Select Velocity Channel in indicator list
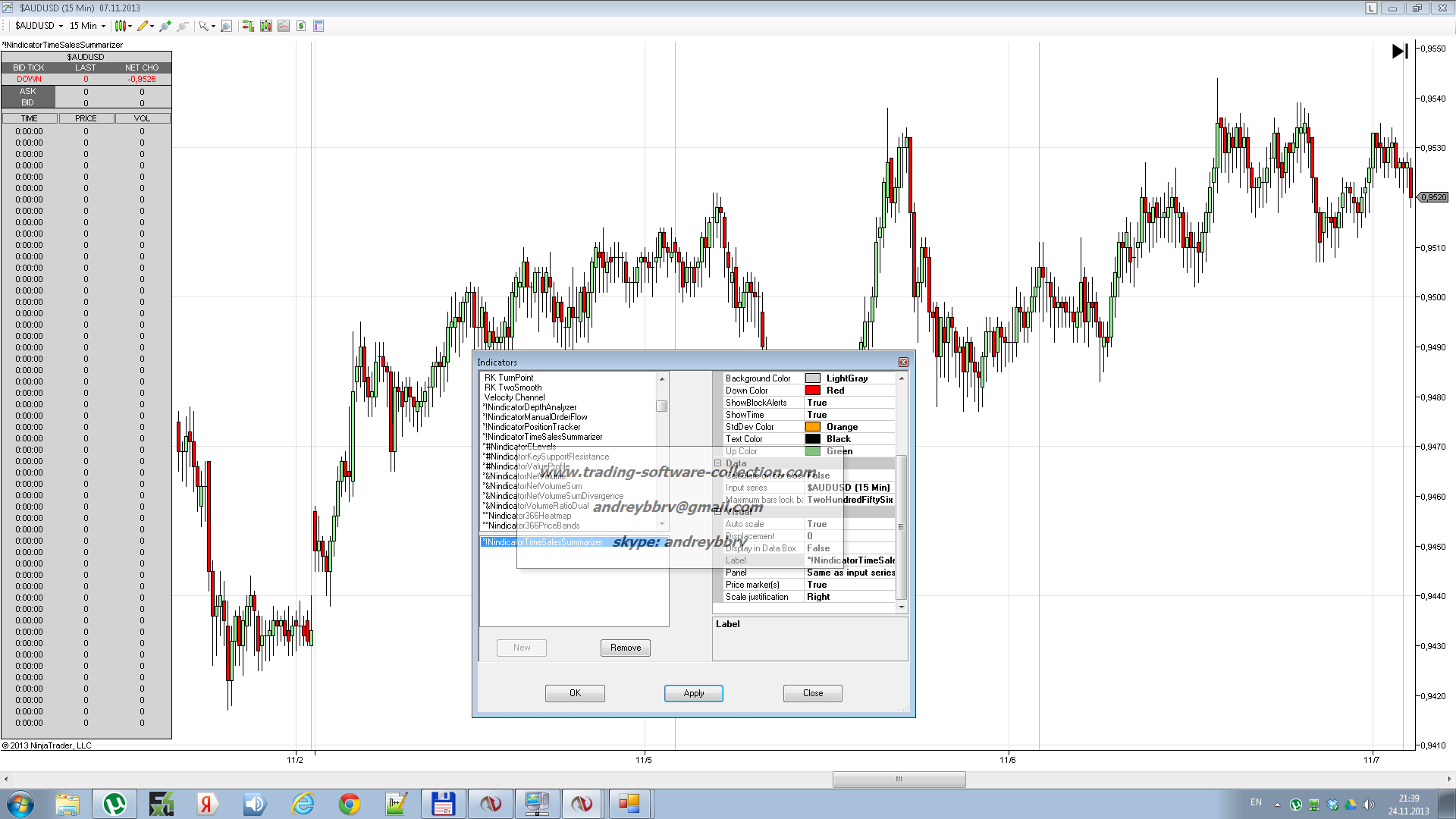Image resolution: width=1456 pixels, height=819 pixels. [514, 397]
